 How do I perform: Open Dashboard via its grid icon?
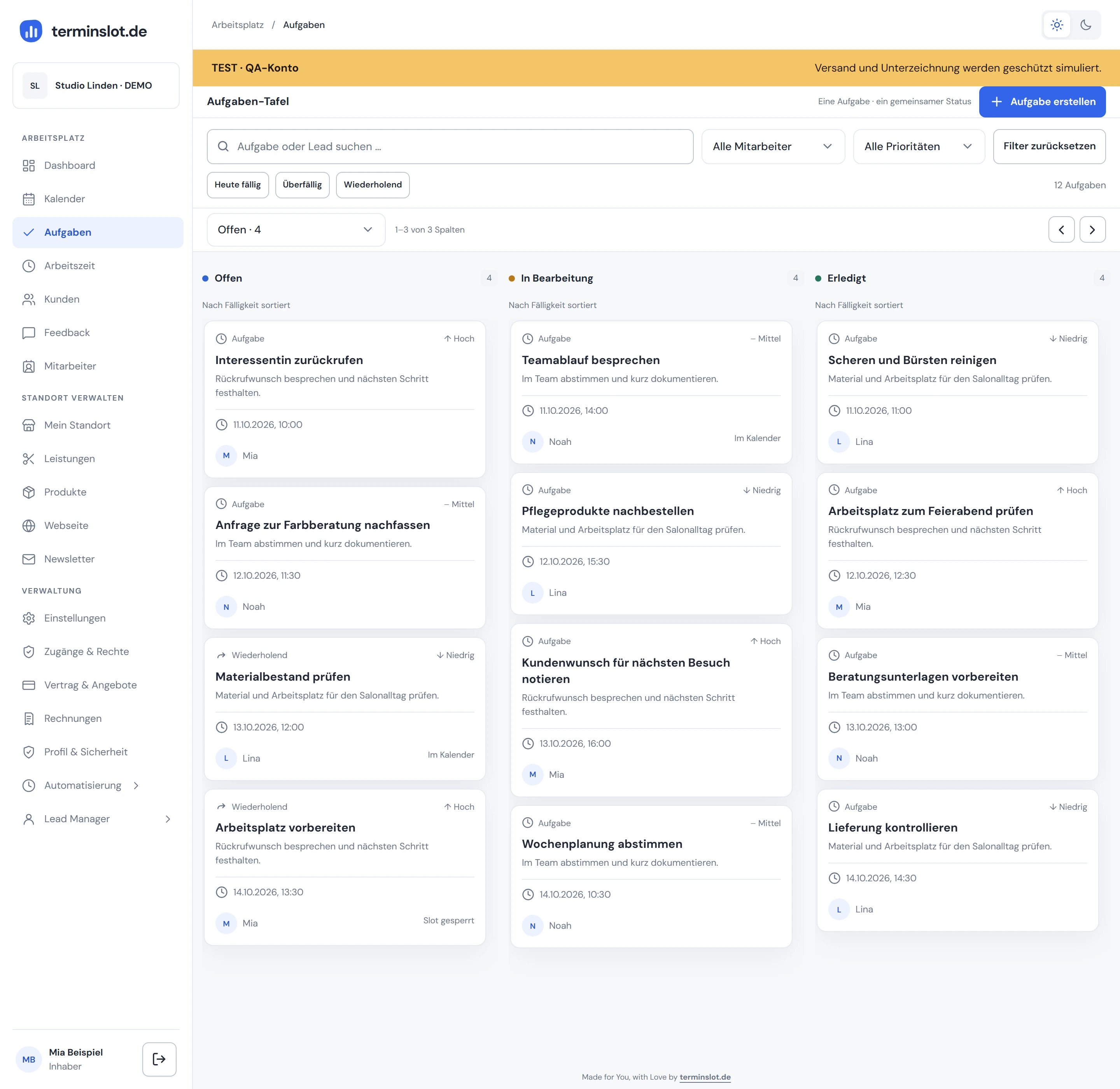pyautogui.click(x=29, y=166)
